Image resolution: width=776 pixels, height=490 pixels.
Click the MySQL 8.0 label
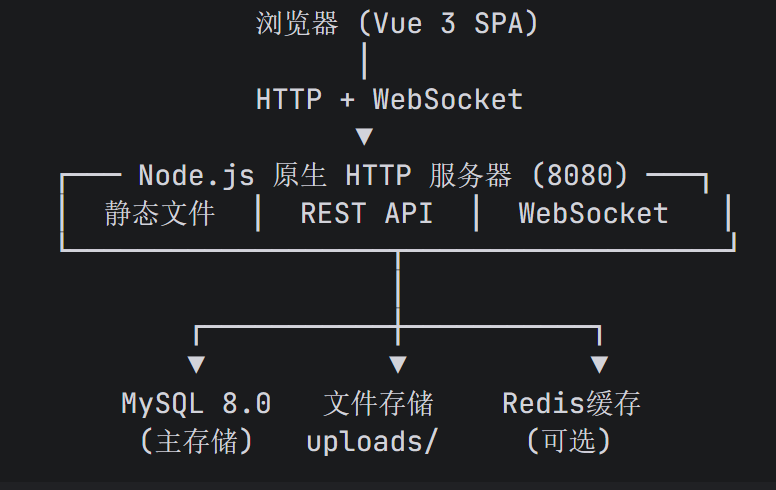196,403
